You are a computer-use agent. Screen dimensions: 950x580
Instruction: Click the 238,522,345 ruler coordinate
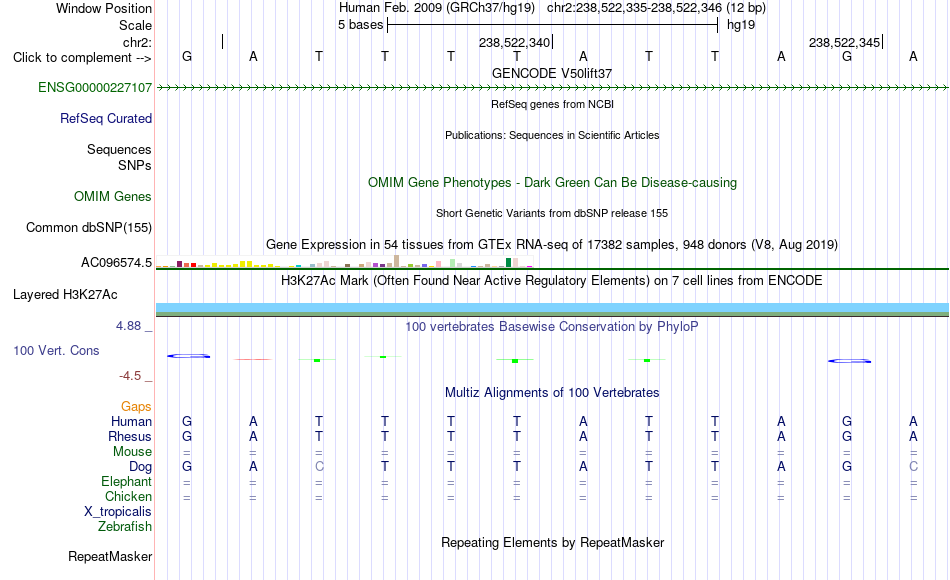845,42
